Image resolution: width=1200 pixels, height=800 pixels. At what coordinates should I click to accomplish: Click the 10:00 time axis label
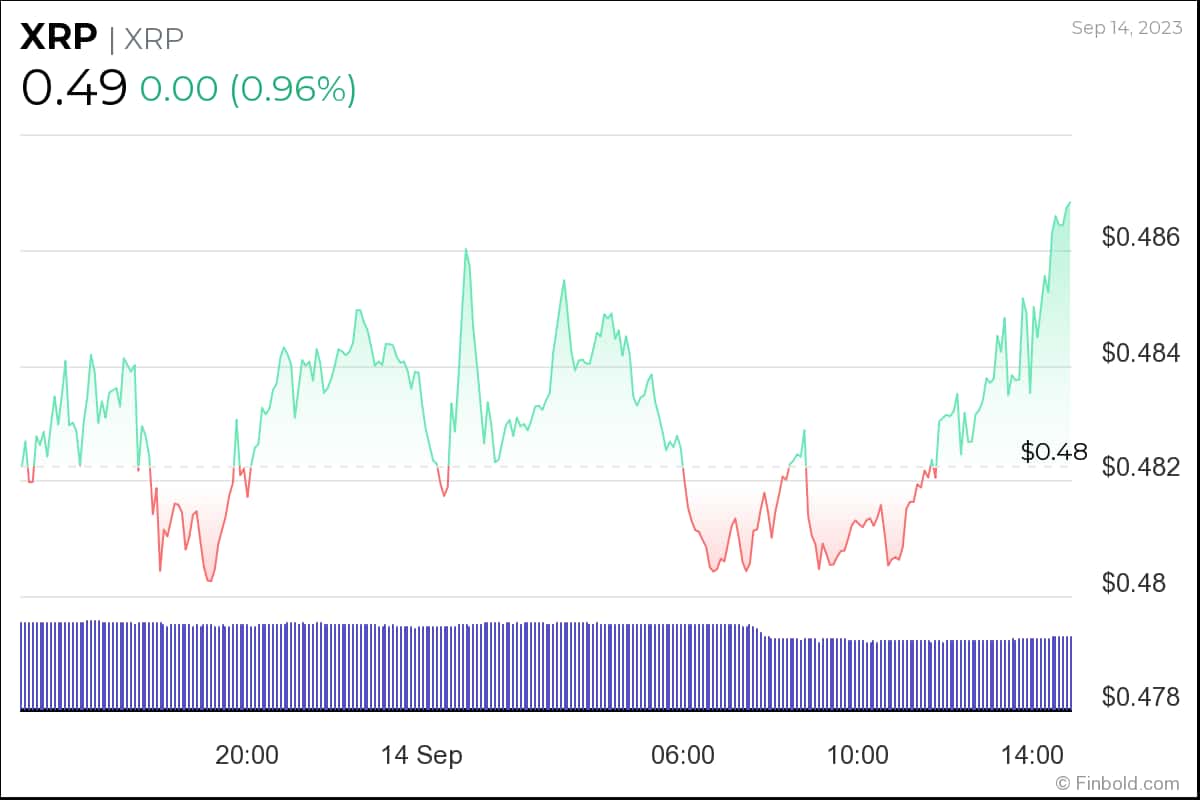click(x=857, y=755)
